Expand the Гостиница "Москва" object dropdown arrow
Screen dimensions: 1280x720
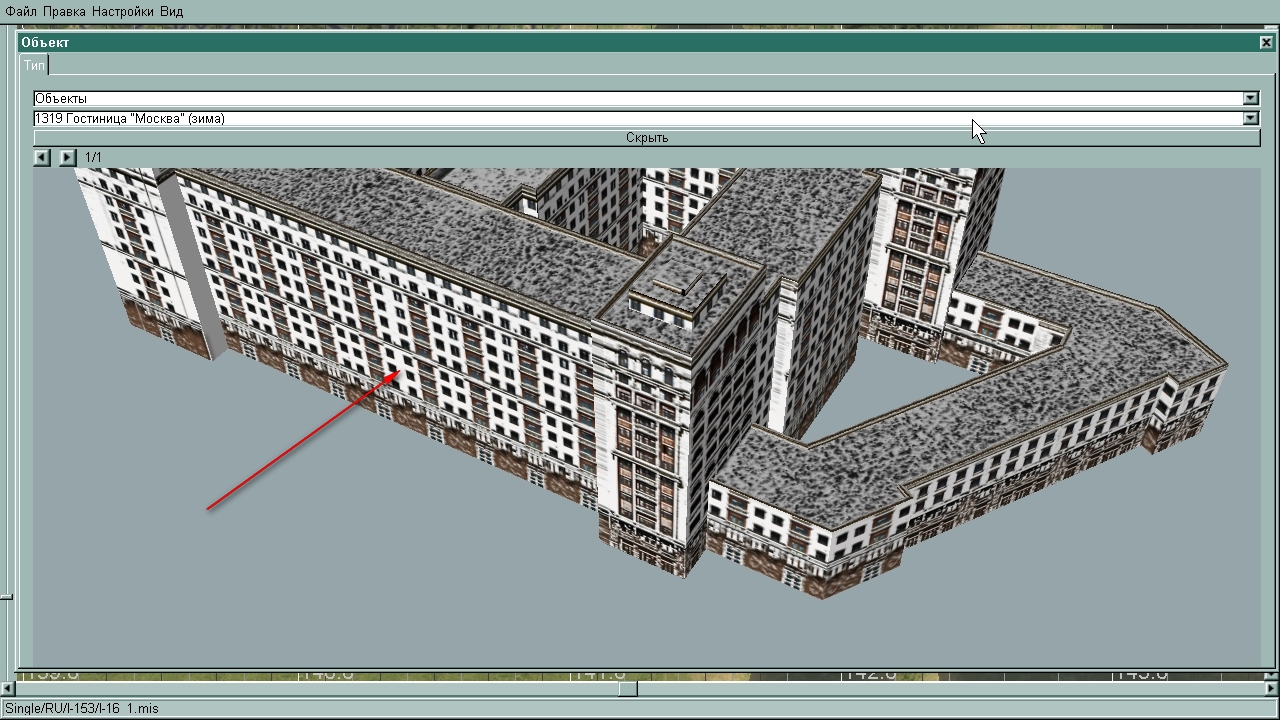tap(1250, 118)
